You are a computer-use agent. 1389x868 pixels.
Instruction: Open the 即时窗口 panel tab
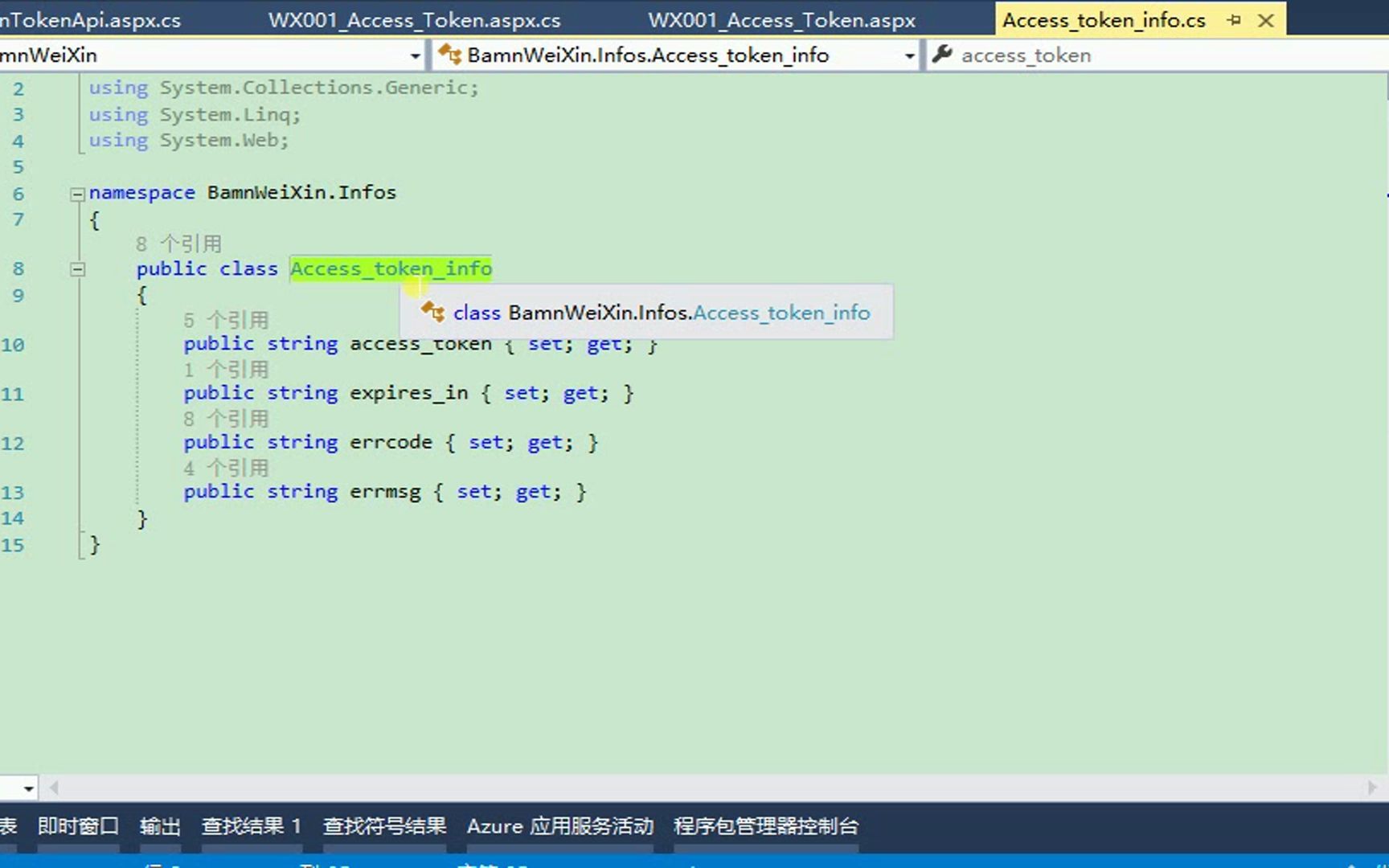point(78,826)
